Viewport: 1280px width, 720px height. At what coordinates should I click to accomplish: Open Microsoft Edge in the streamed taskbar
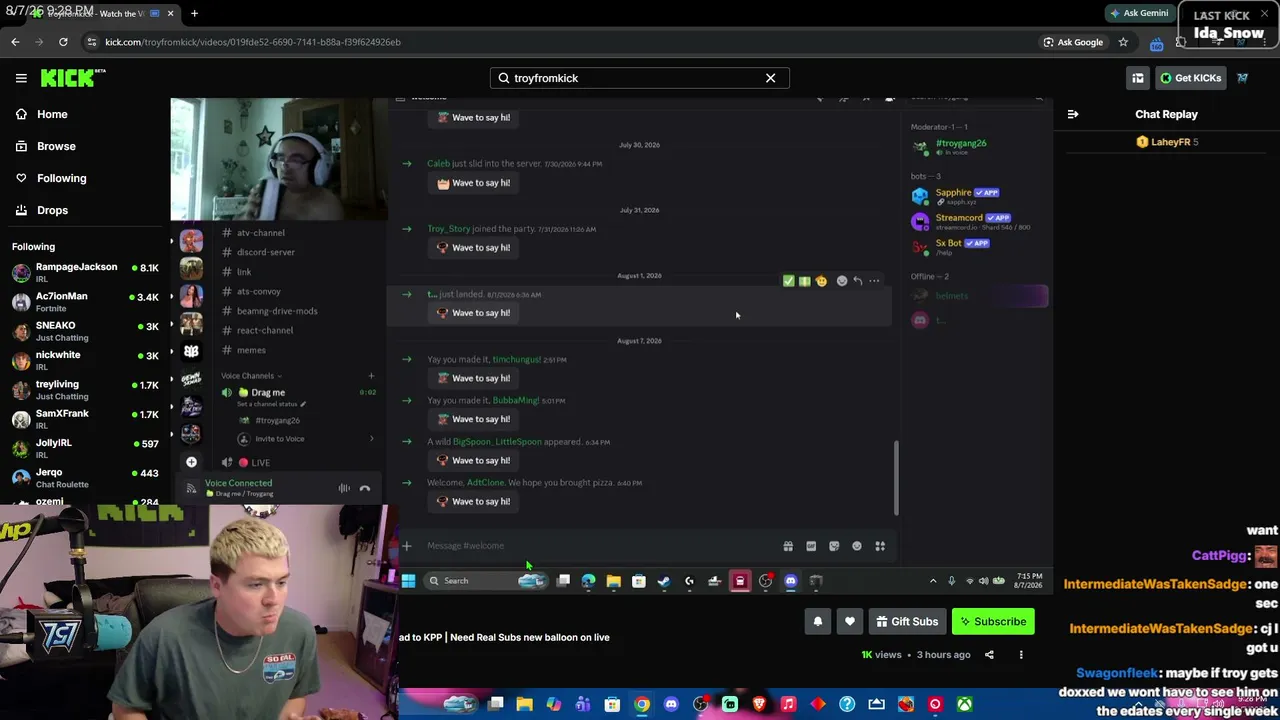[x=588, y=581]
